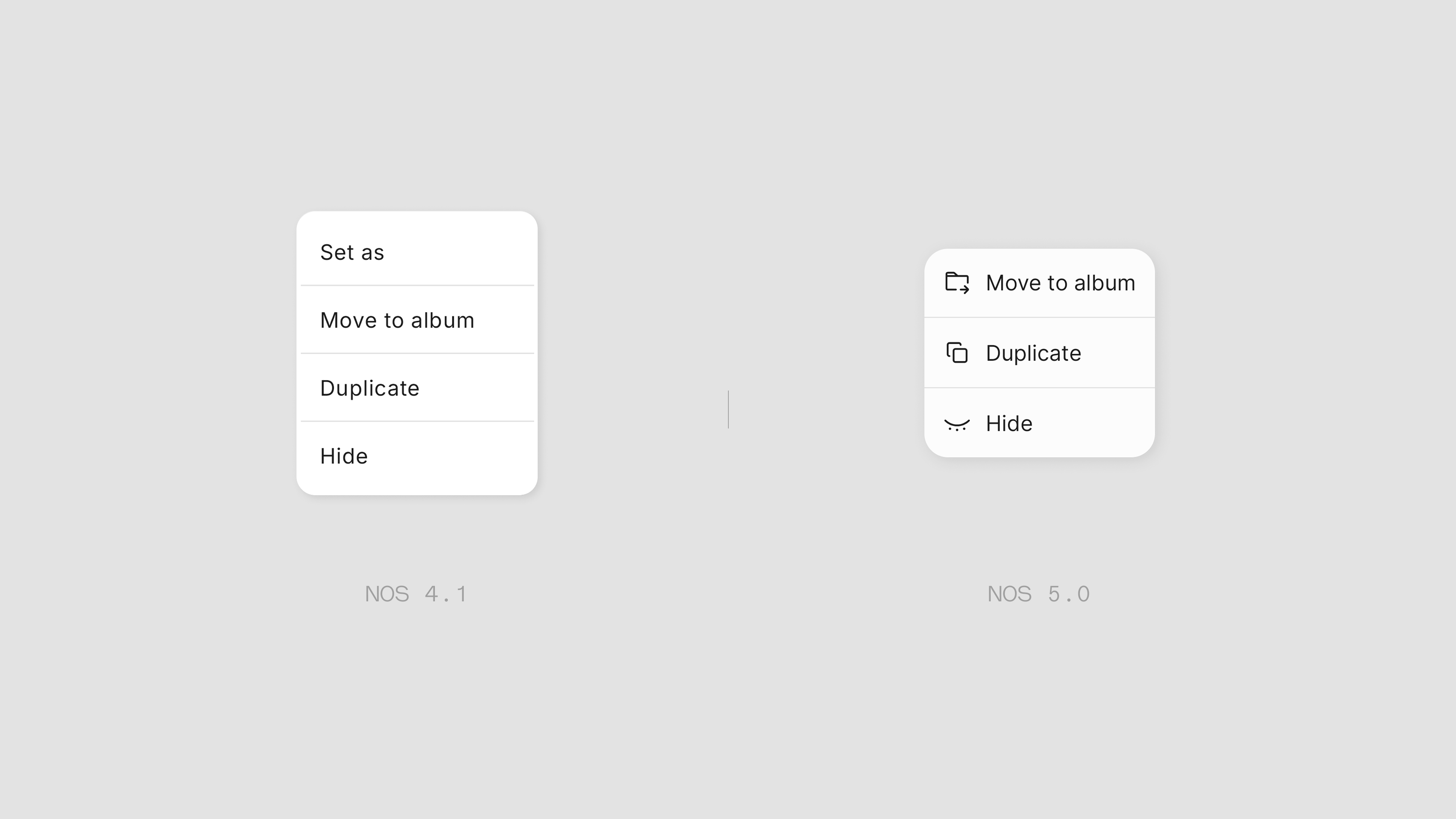Image resolution: width=1456 pixels, height=819 pixels.
Task: Click the overlapping squares Duplicate icon
Action: pos(957,353)
